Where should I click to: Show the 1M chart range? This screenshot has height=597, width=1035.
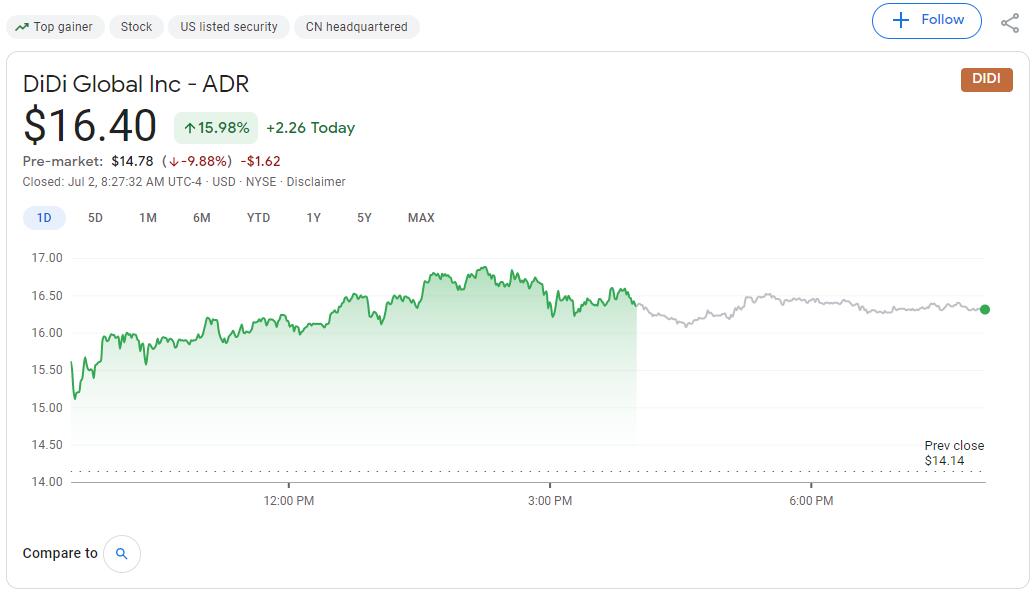coord(148,218)
